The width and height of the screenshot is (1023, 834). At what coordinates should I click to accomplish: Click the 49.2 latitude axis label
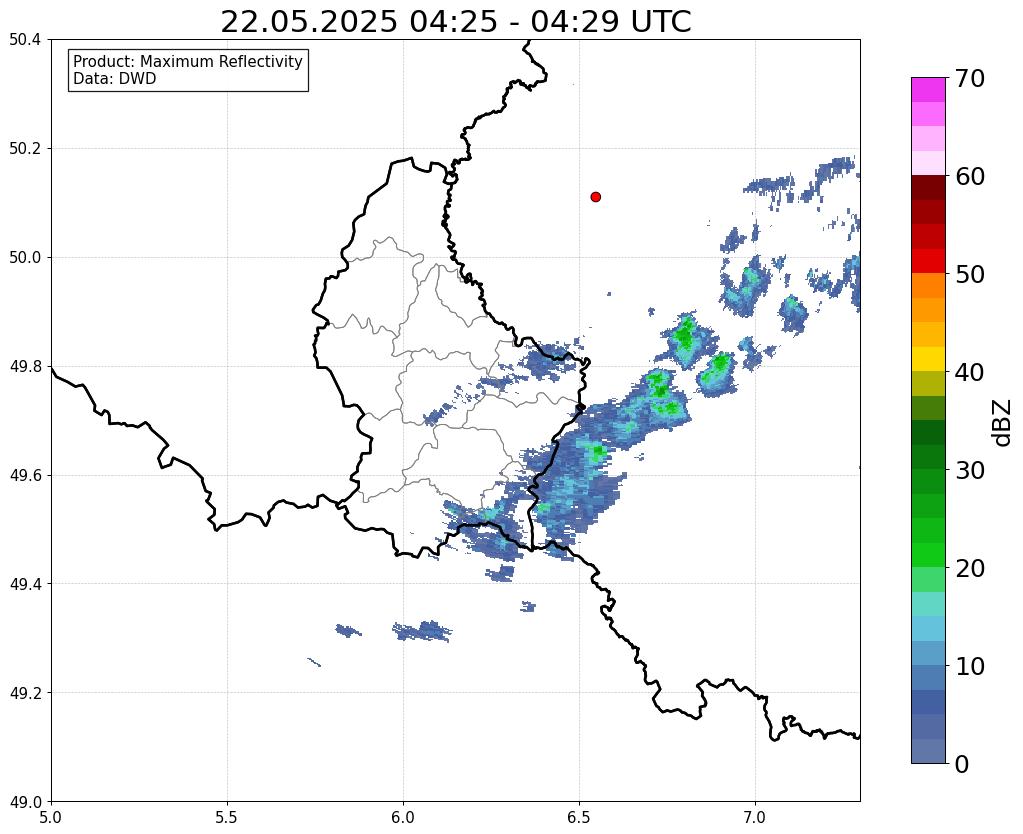[x=25, y=692]
